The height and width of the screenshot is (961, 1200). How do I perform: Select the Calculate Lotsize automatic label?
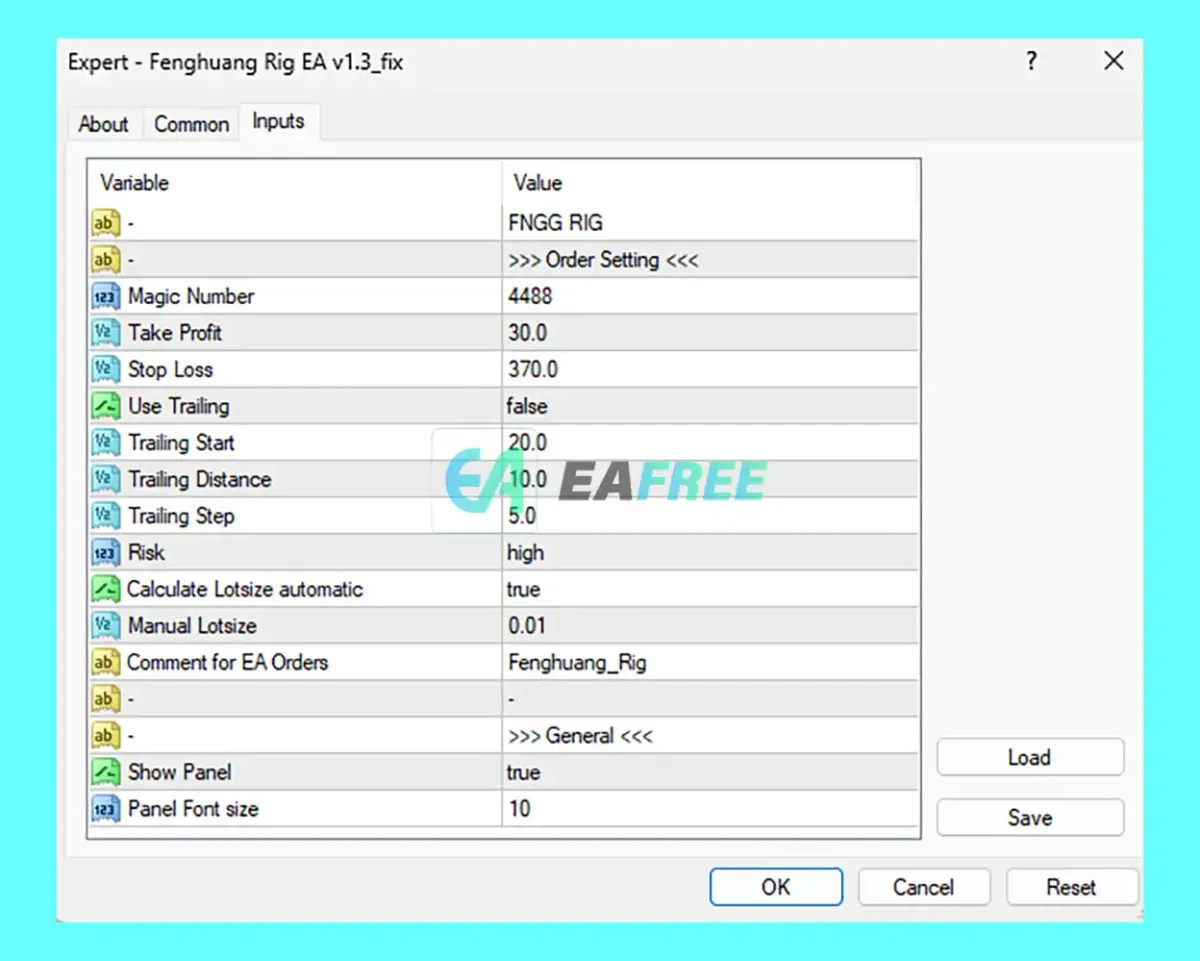(245, 589)
